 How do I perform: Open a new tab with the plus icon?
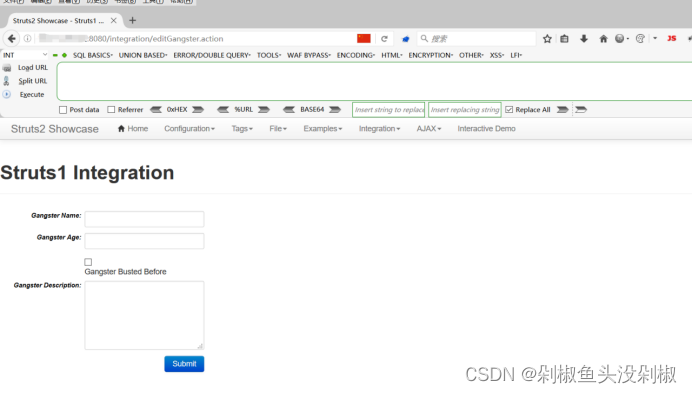click(132, 20)
